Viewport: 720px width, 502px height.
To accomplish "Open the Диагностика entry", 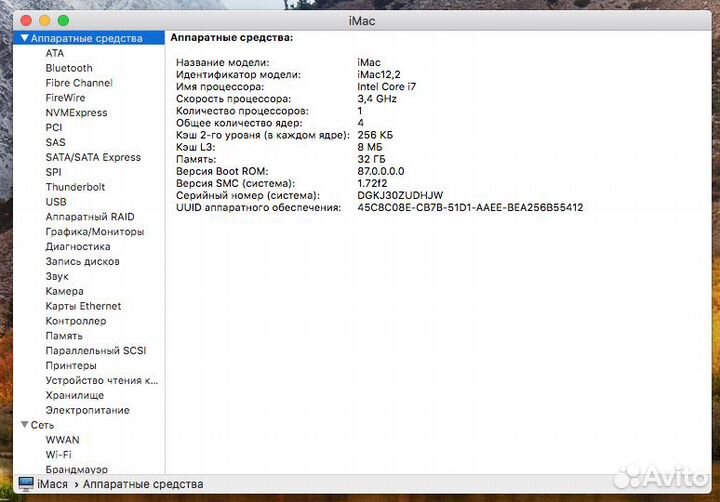I will 78,247.
